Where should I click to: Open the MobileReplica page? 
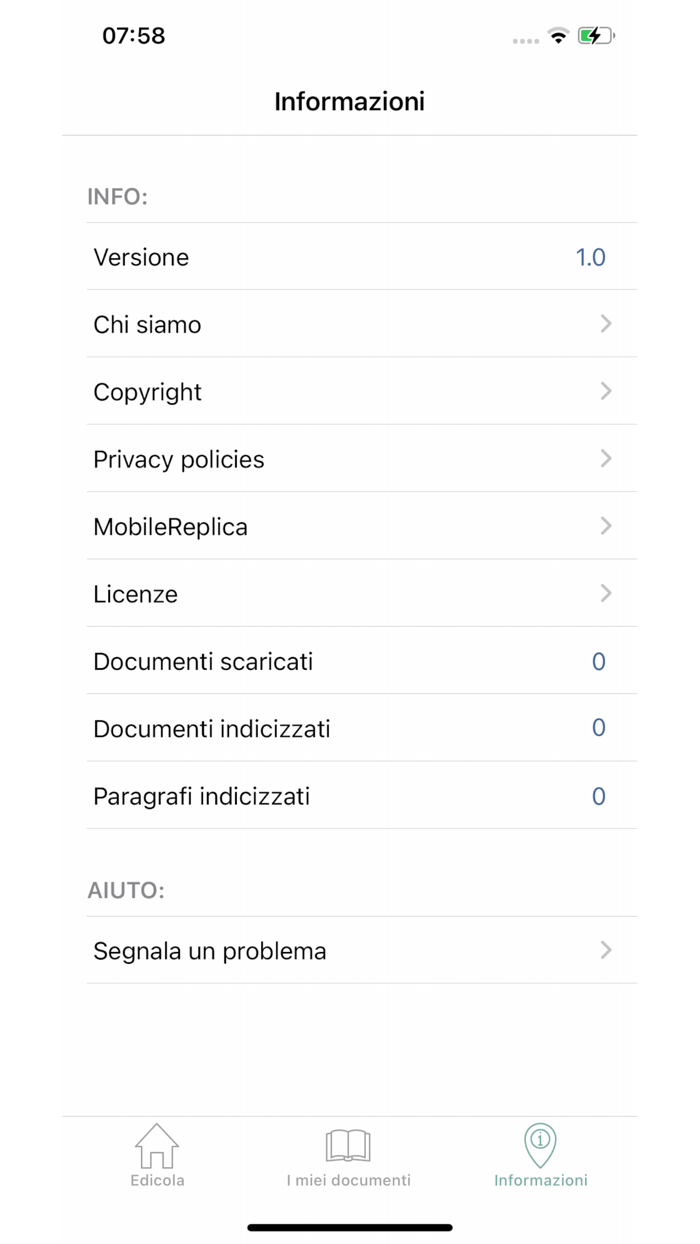click(x=350, y=526)
